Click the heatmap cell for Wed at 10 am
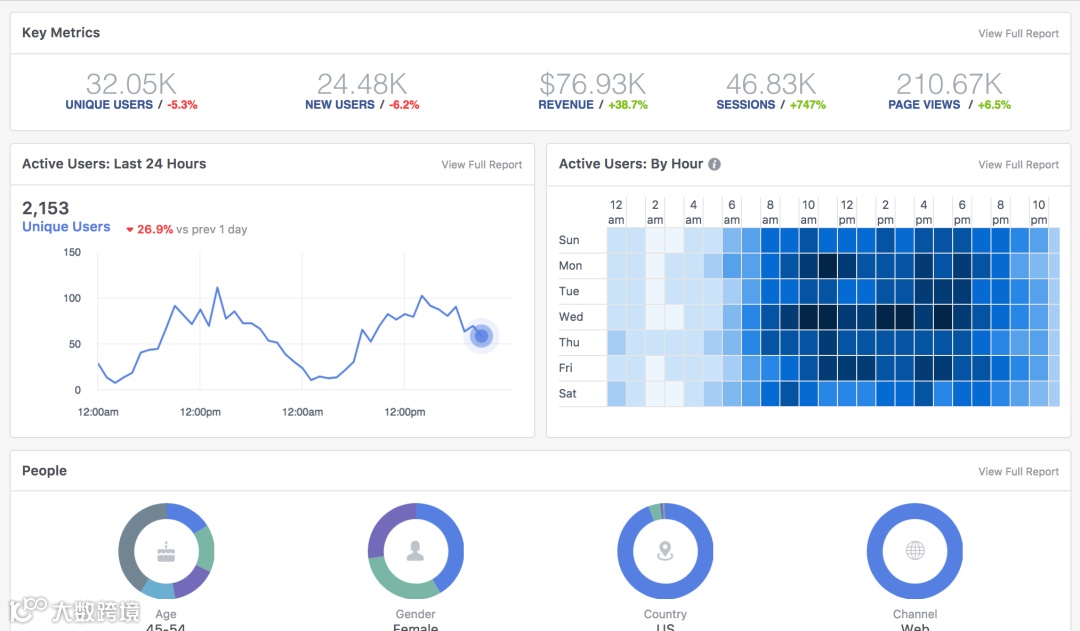The height and width of the screenshot is (631, 1080). 808,317
